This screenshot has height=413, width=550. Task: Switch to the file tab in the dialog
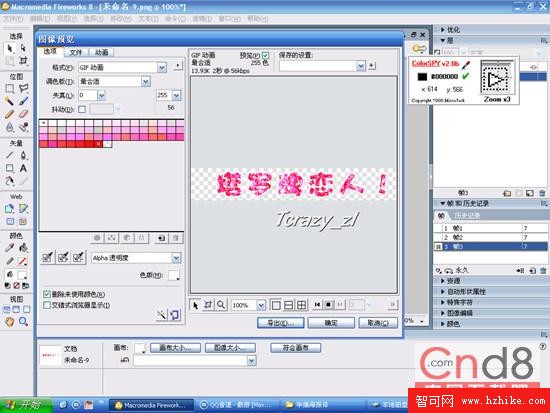(76, 52)
